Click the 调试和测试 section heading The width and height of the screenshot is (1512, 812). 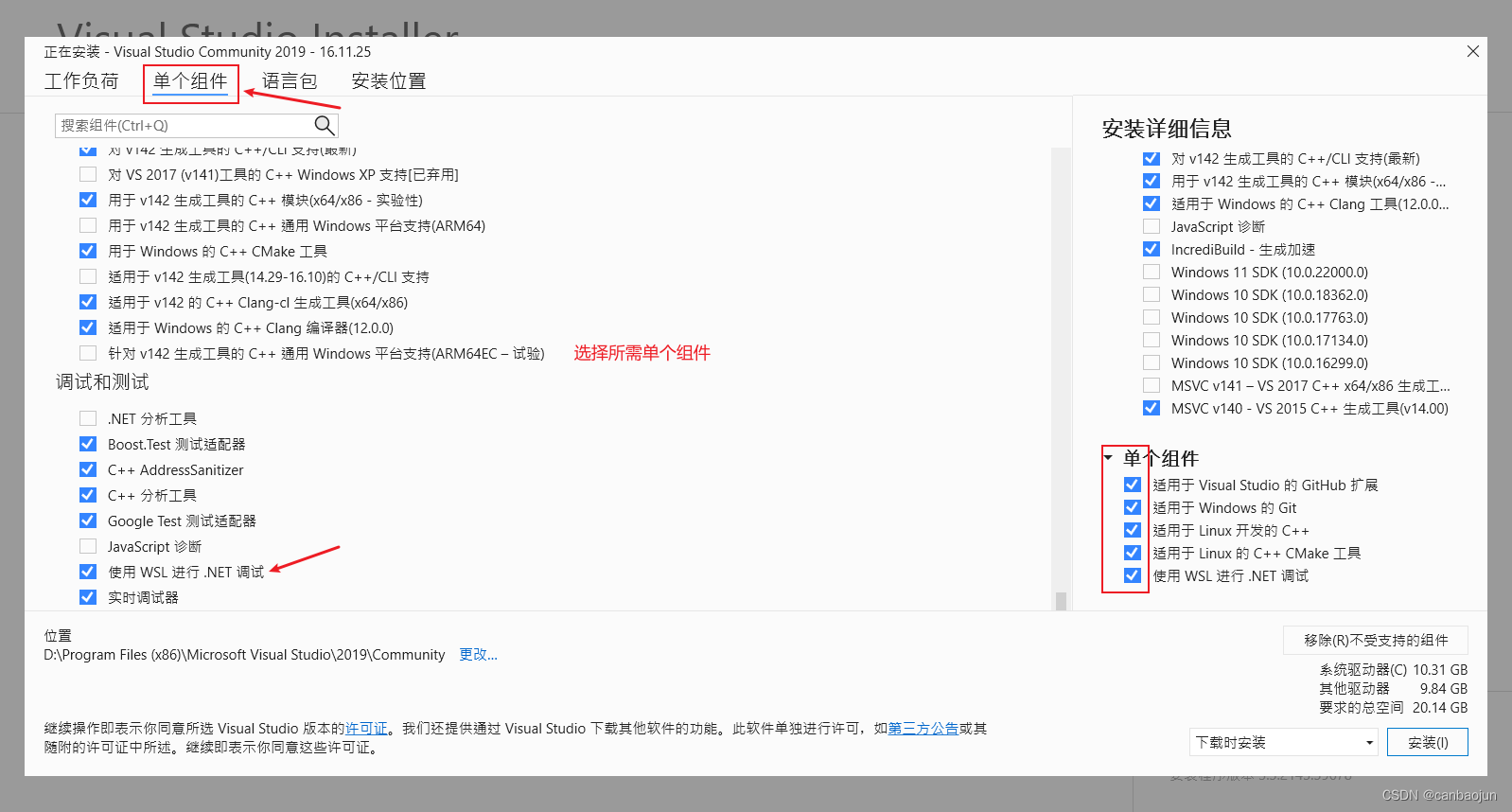coord(102,381)
